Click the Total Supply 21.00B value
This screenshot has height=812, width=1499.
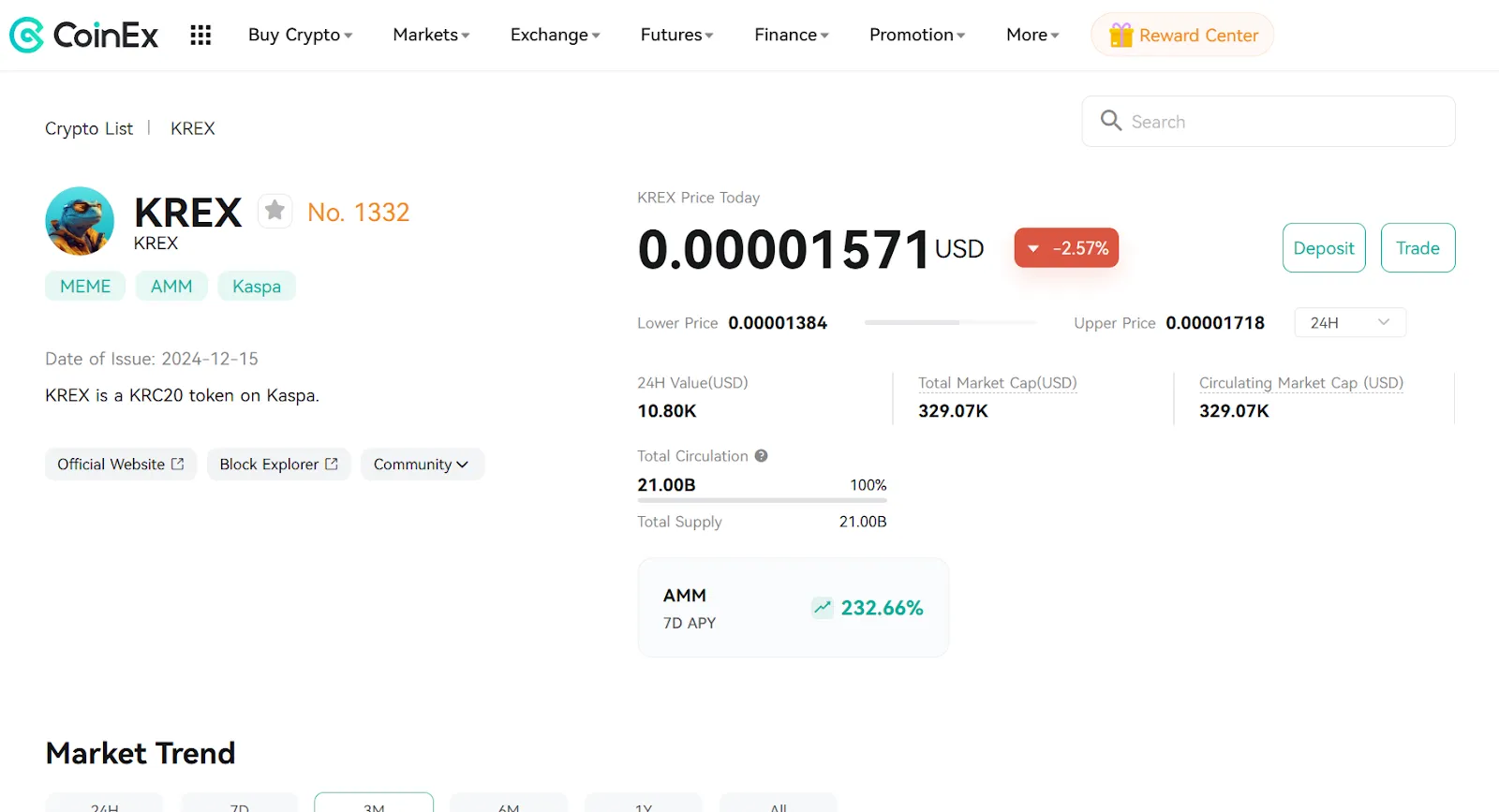click(x=863, y=522)
